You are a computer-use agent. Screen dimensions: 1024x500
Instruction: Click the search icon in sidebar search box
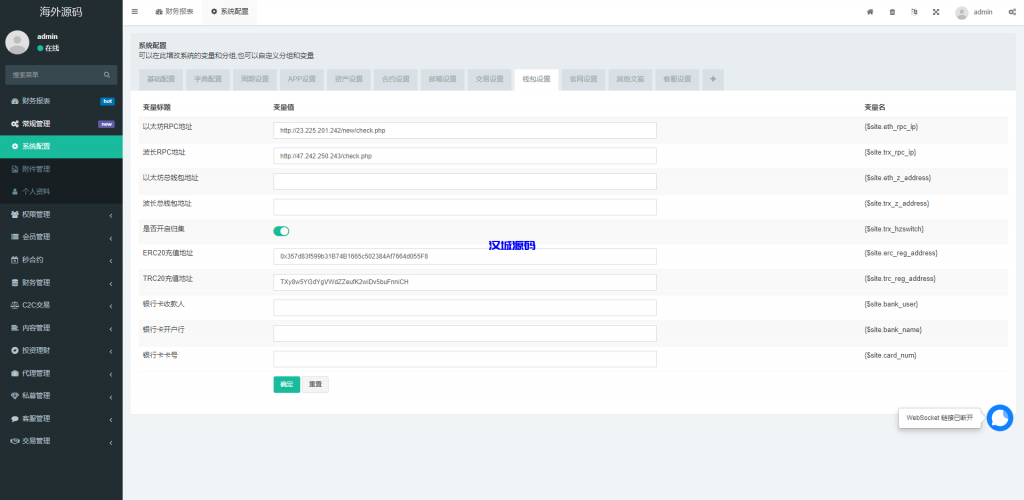tap(107, 75)
